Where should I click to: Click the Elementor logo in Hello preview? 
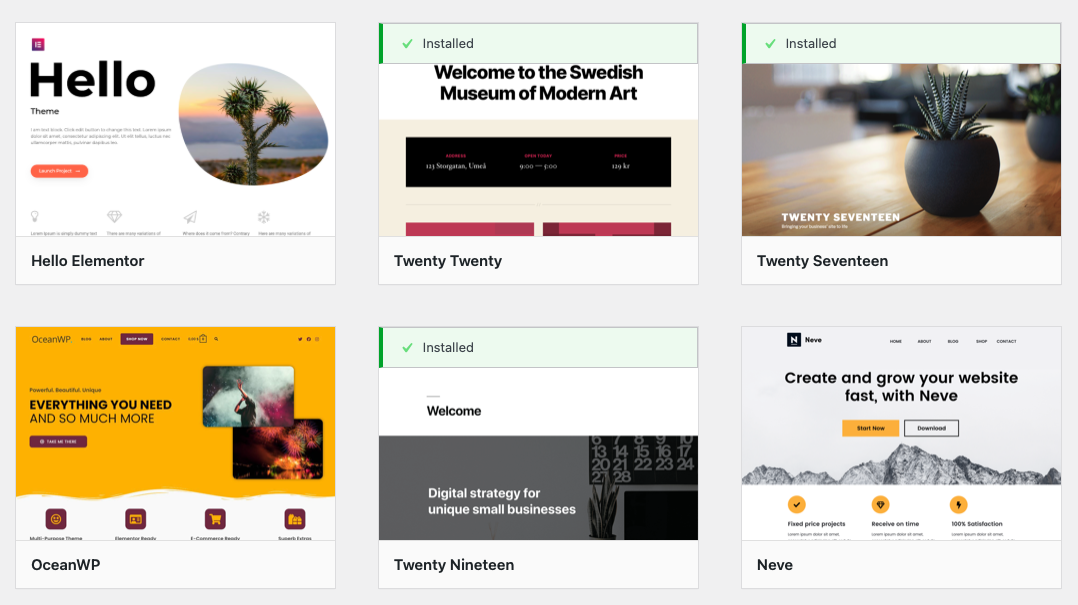pyautogui.click(x=38, y=44)
